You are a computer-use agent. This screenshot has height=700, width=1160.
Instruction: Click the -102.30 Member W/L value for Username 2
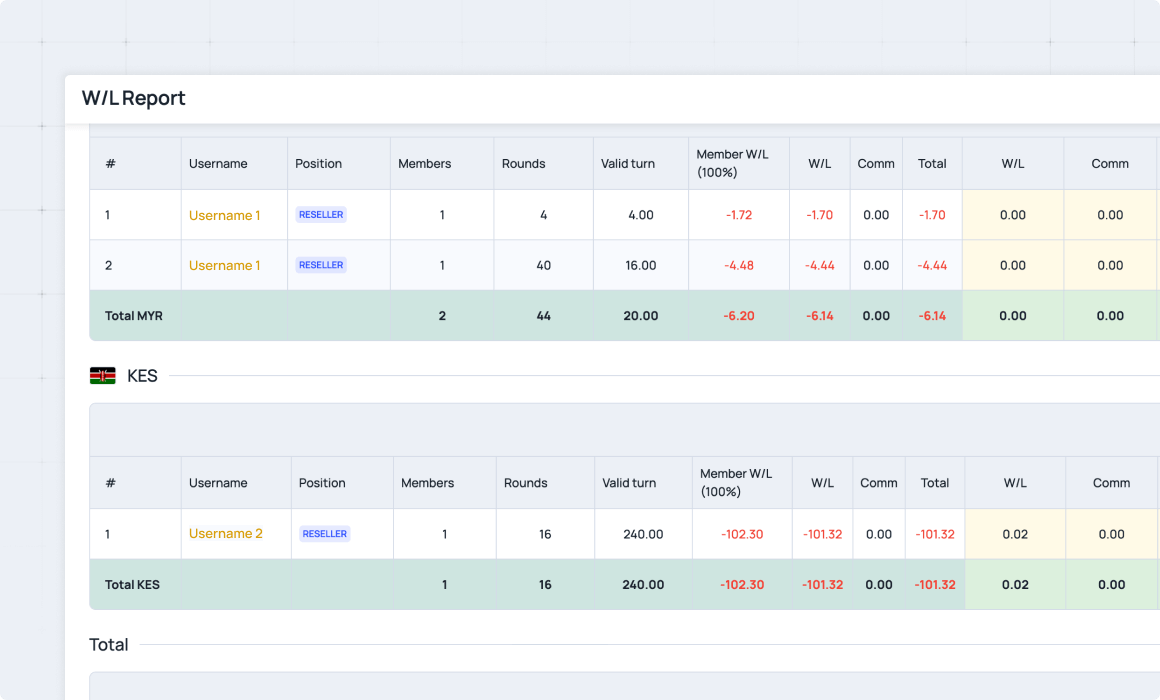pos(741,534)
